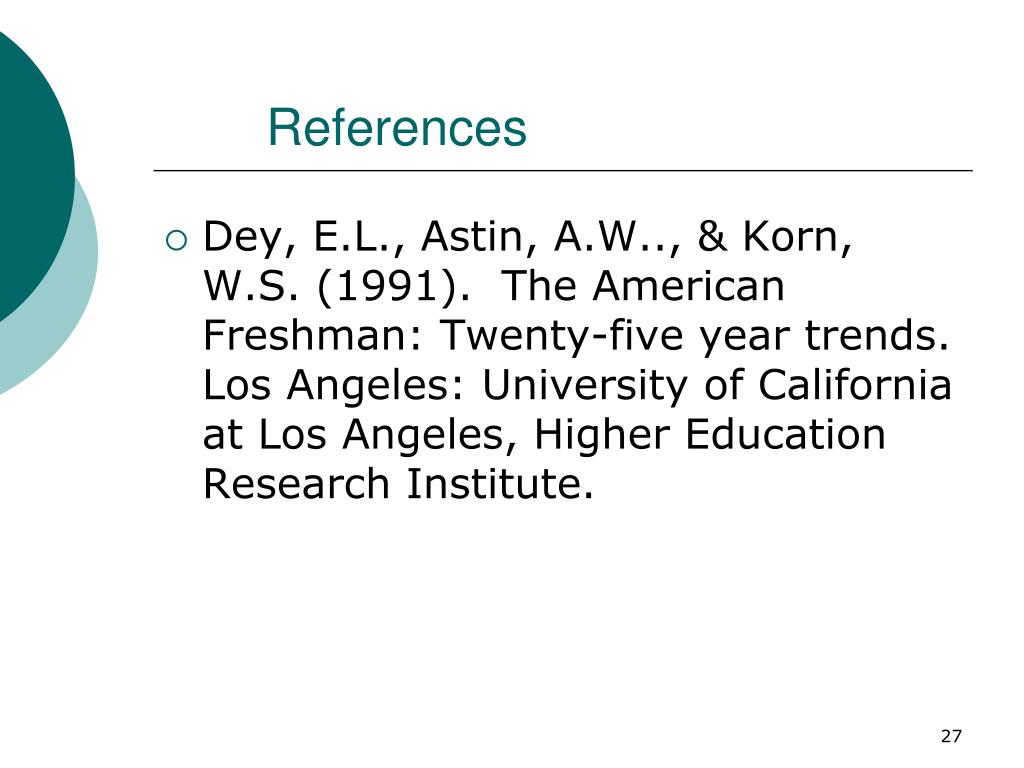Click the name Korn, in first line

(x=797, y=238)
